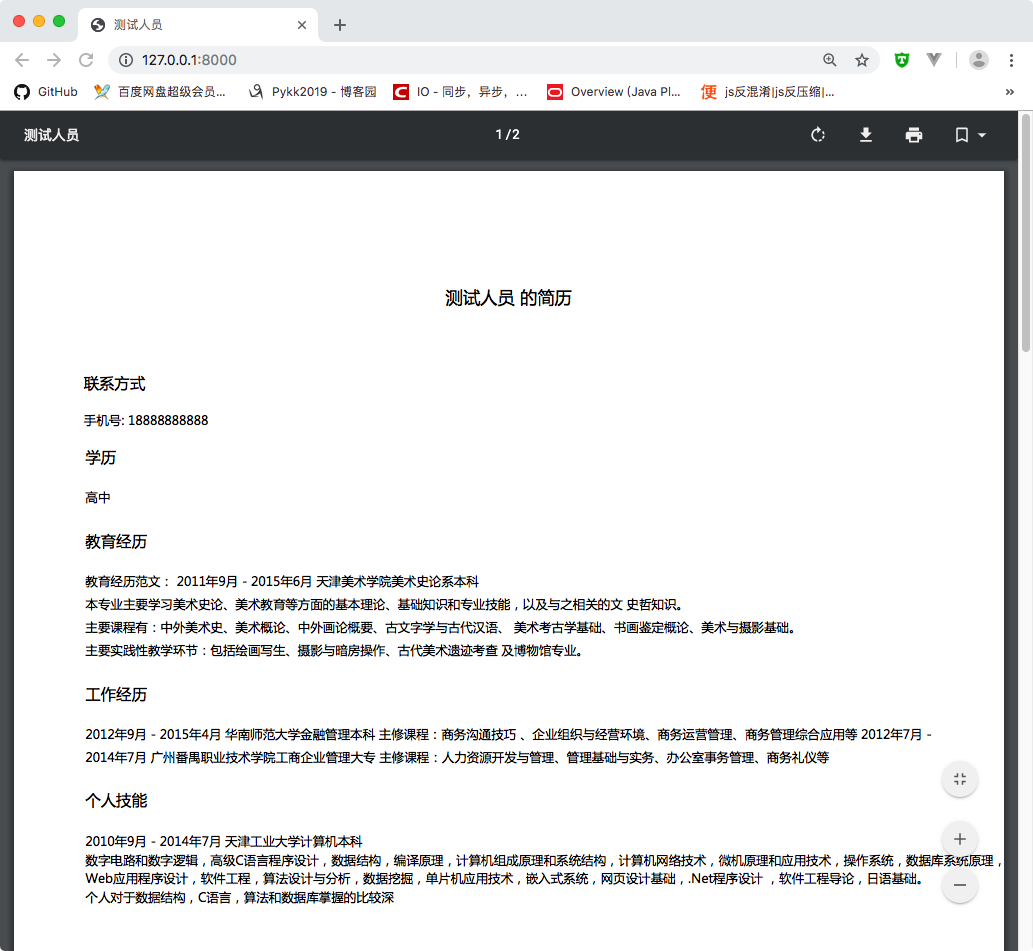Click the line mentioning 天津工业大学计算机本科

pyautogui.click(x=224, y=841)
